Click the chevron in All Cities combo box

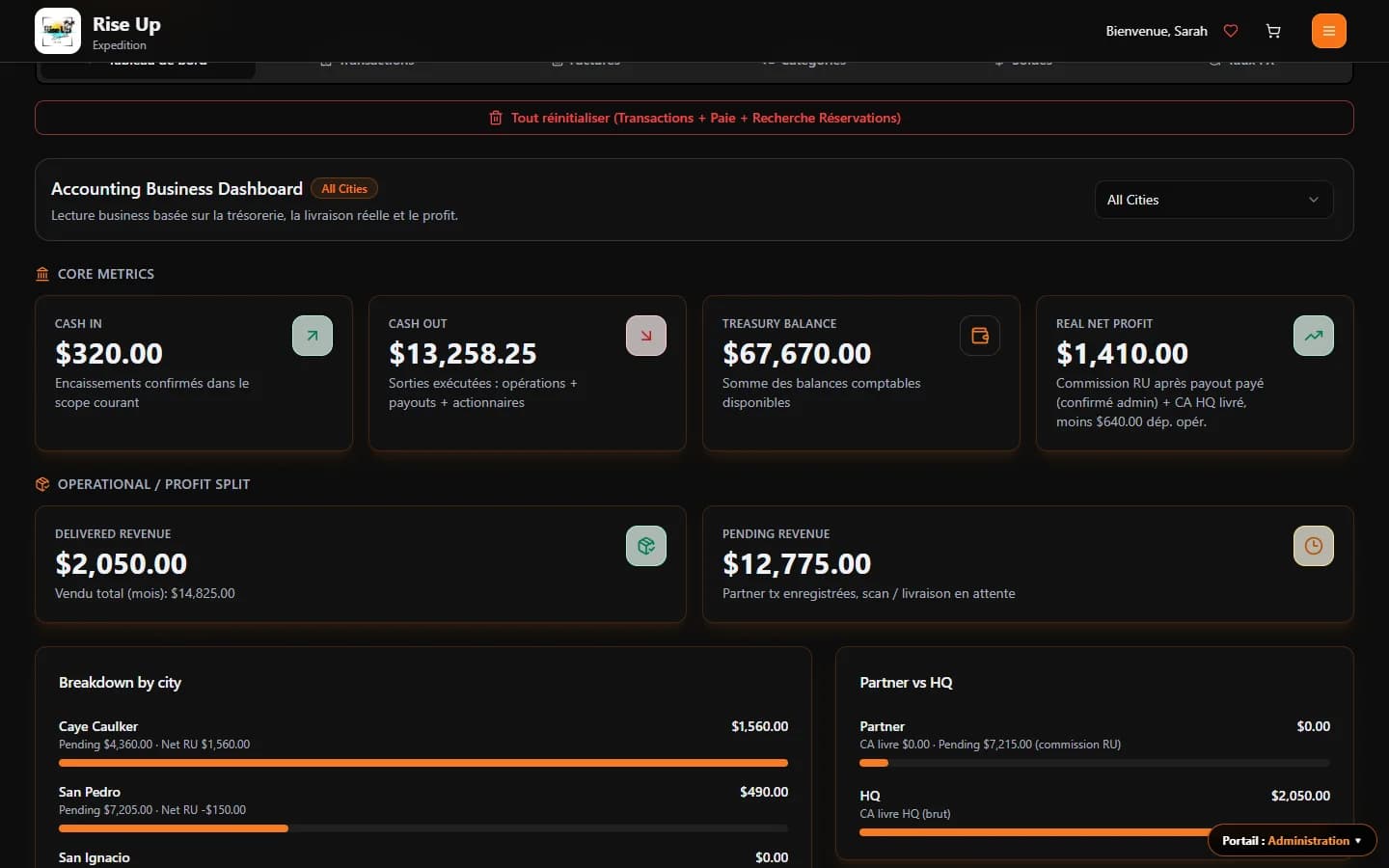(1313, 200)
